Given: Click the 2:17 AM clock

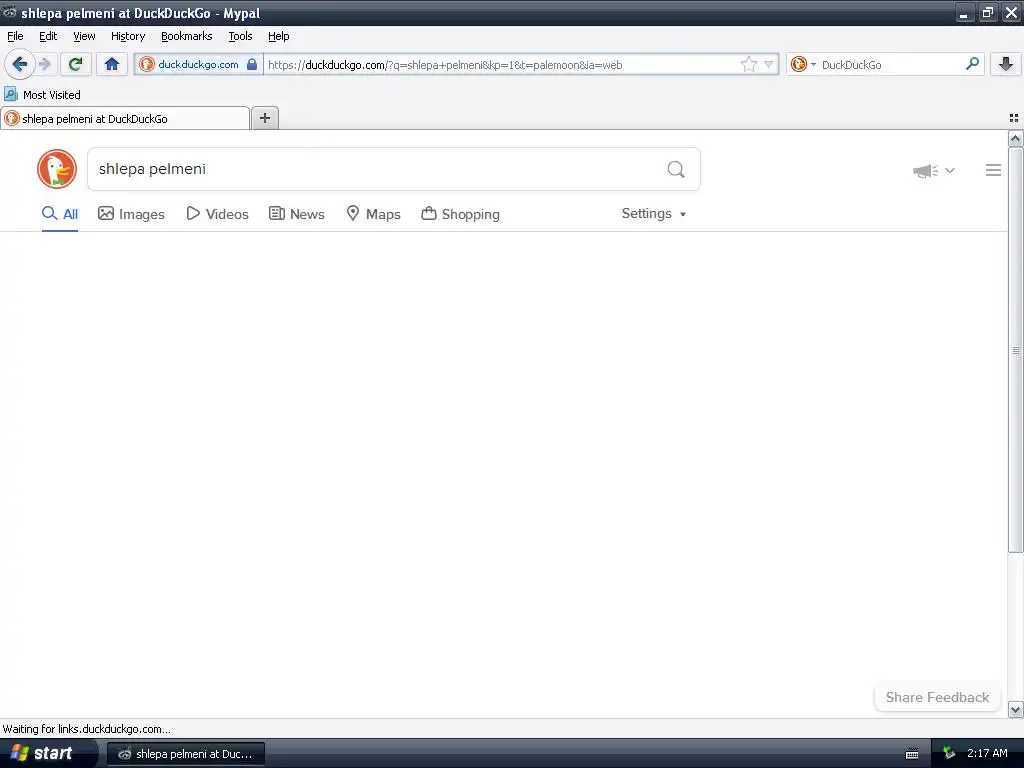Looking at the screenshot, I should click(x=987, y=753).
